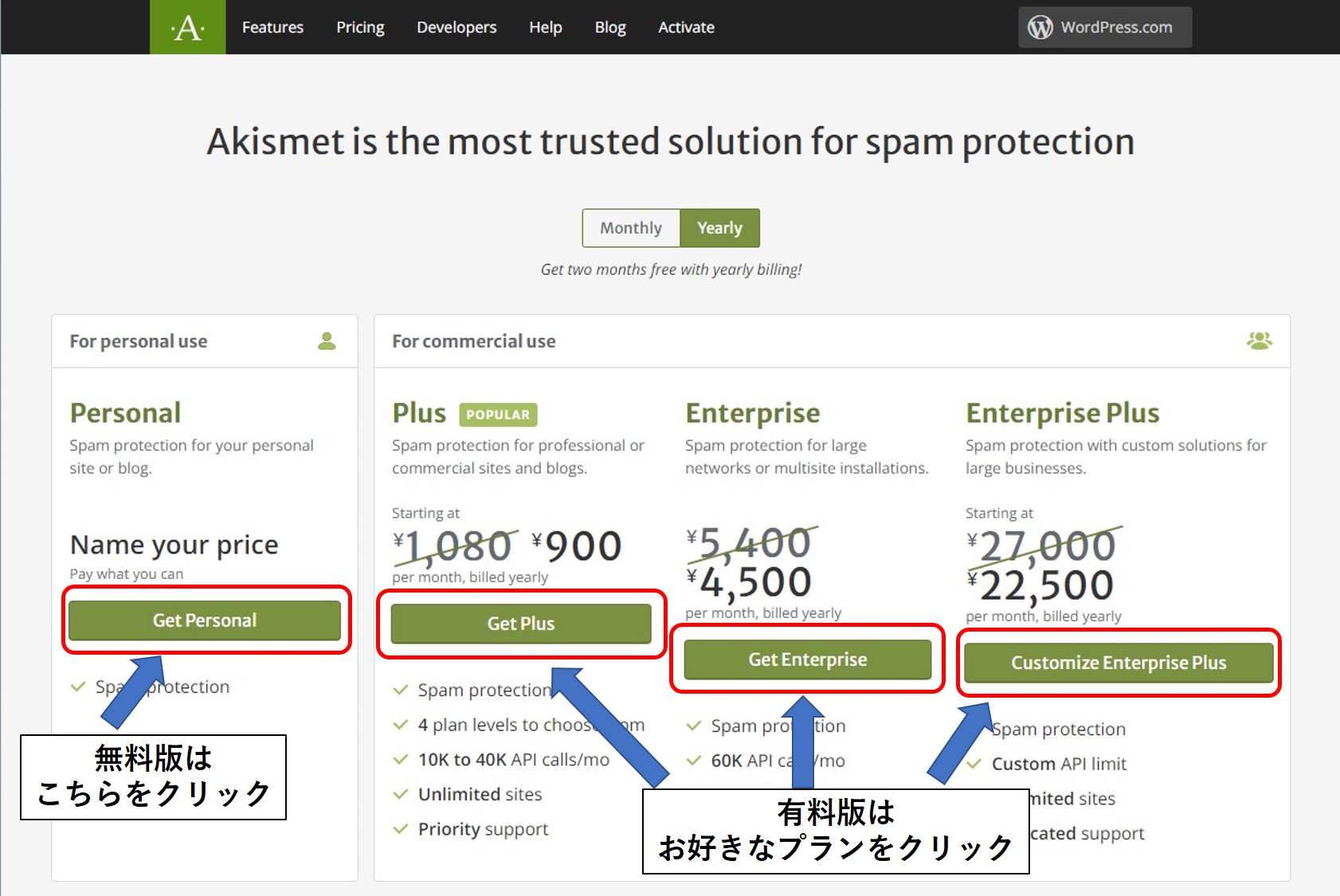This screenshot has width=1340, height=896.
Task: Click the POPULAR badge next to Plus
Action: click(x=498, y=415)
